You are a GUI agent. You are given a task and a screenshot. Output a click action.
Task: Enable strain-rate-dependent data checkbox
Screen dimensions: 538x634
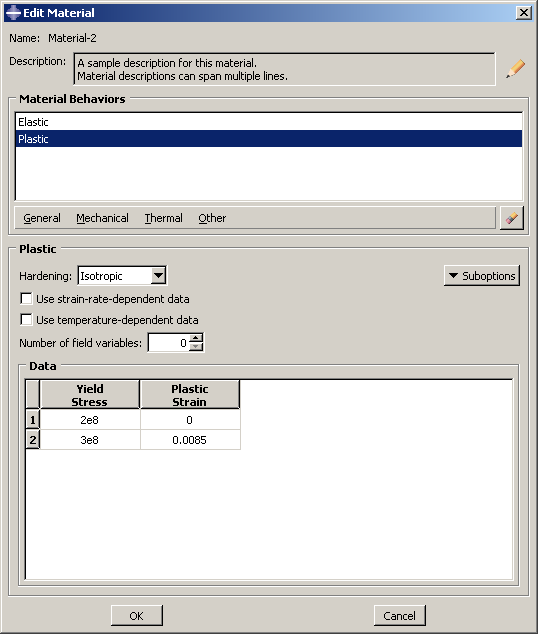click(26, 299)
